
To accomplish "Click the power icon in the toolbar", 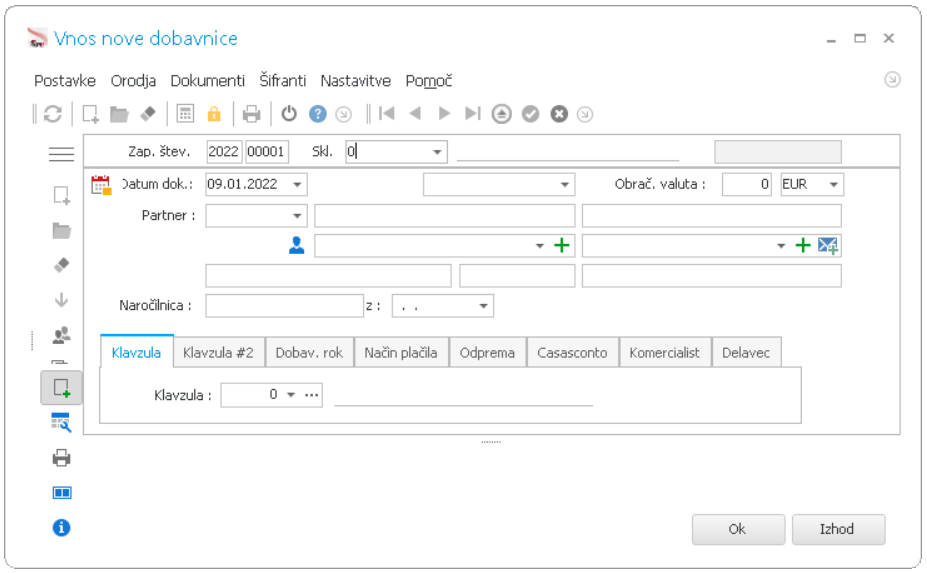I will 289,114.
